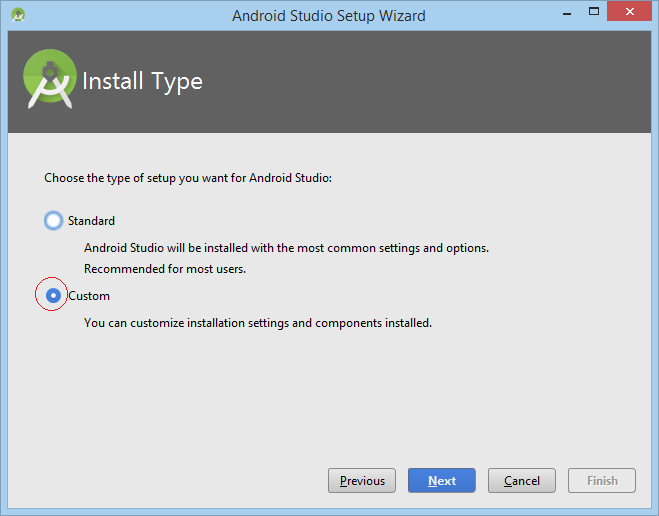This screenshot has width=659, height=516.
Task: Go back with the Previous button
Action: [362, 480]
